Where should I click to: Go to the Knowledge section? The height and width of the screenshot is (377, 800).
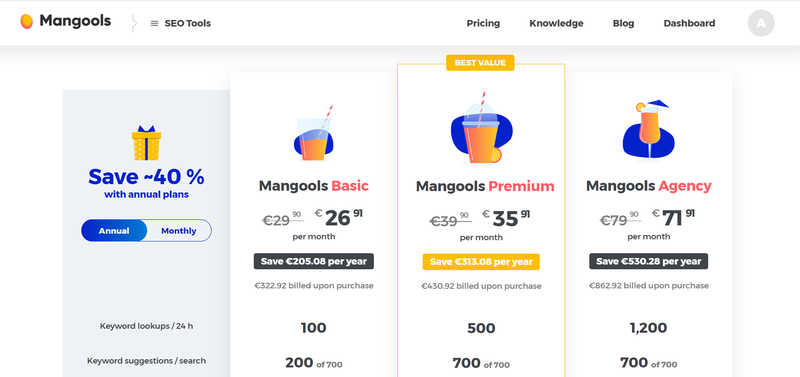pos(556,23)
